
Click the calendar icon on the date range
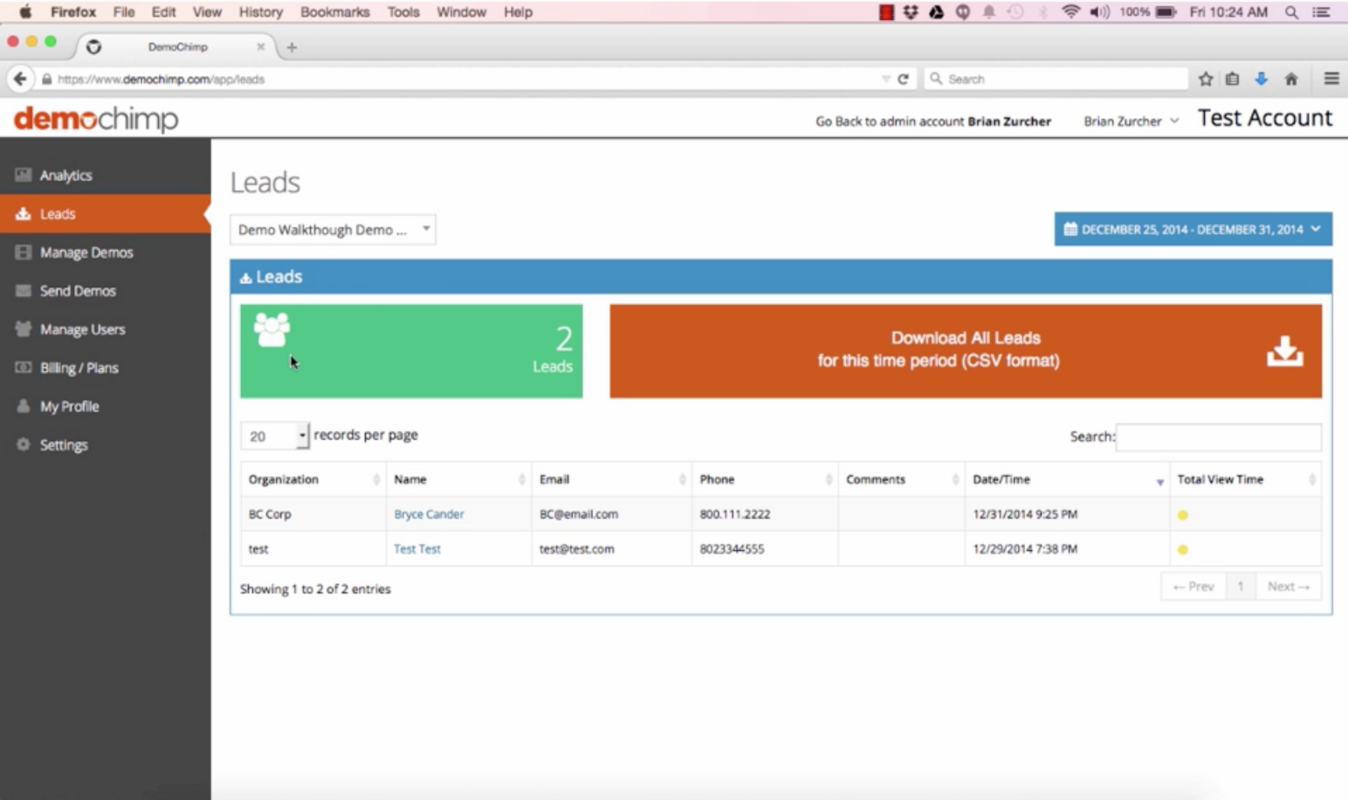pyautogui.click(x=1069, y=228)
